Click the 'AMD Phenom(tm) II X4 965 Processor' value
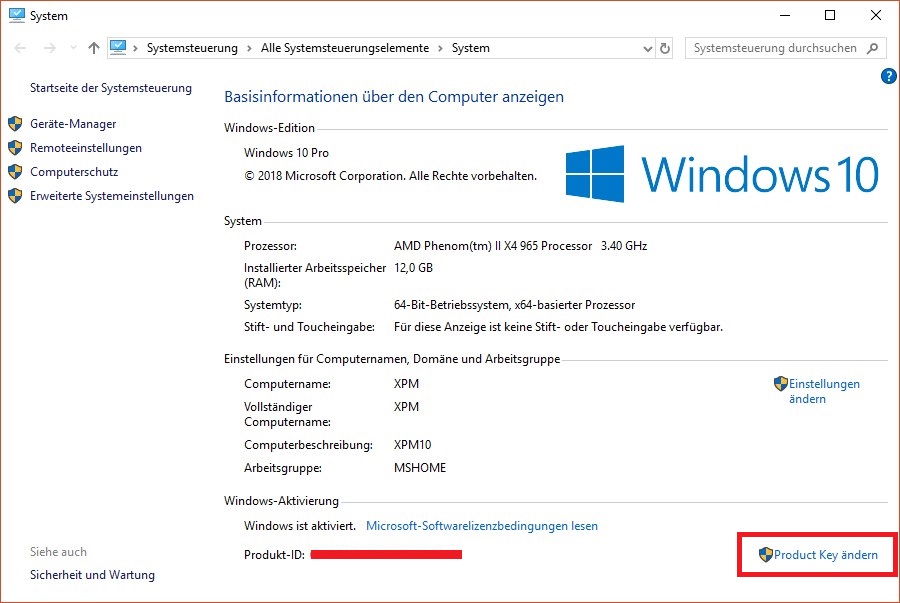This screenshot has height=603, width=900. 492,246
